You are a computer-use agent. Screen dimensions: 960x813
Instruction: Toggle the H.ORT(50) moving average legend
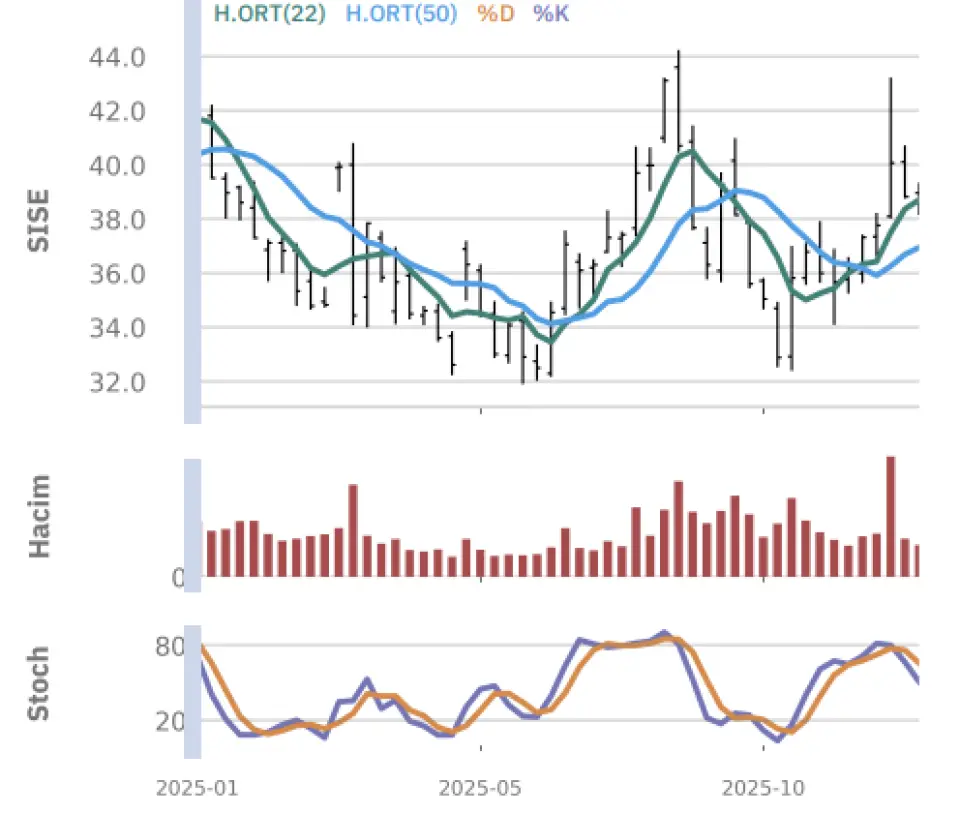coord(401,14)
